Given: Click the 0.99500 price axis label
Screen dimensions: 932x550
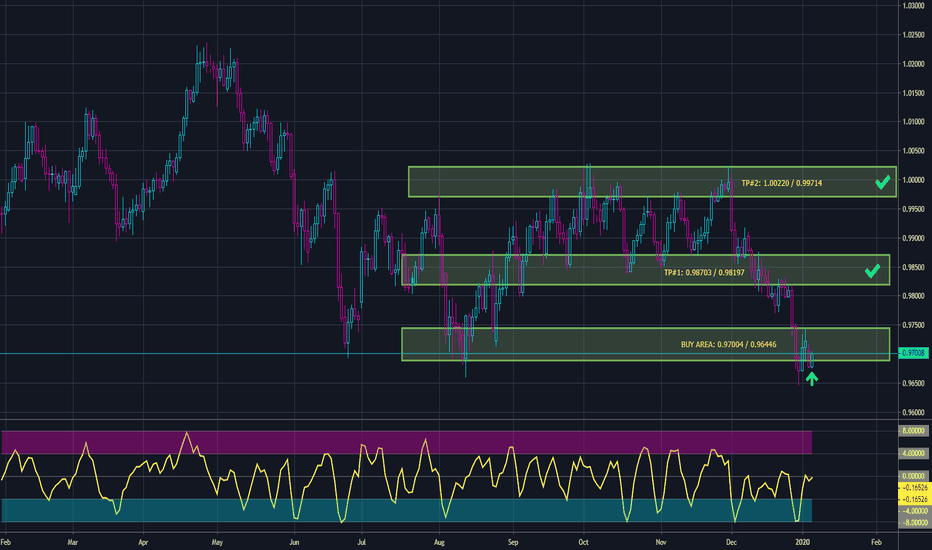Looking at the screenshot, I should pos(914,209).
